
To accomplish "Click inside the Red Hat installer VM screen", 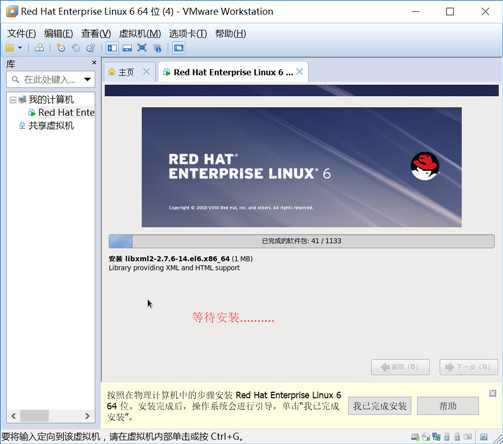I will (x=302, y=233).
